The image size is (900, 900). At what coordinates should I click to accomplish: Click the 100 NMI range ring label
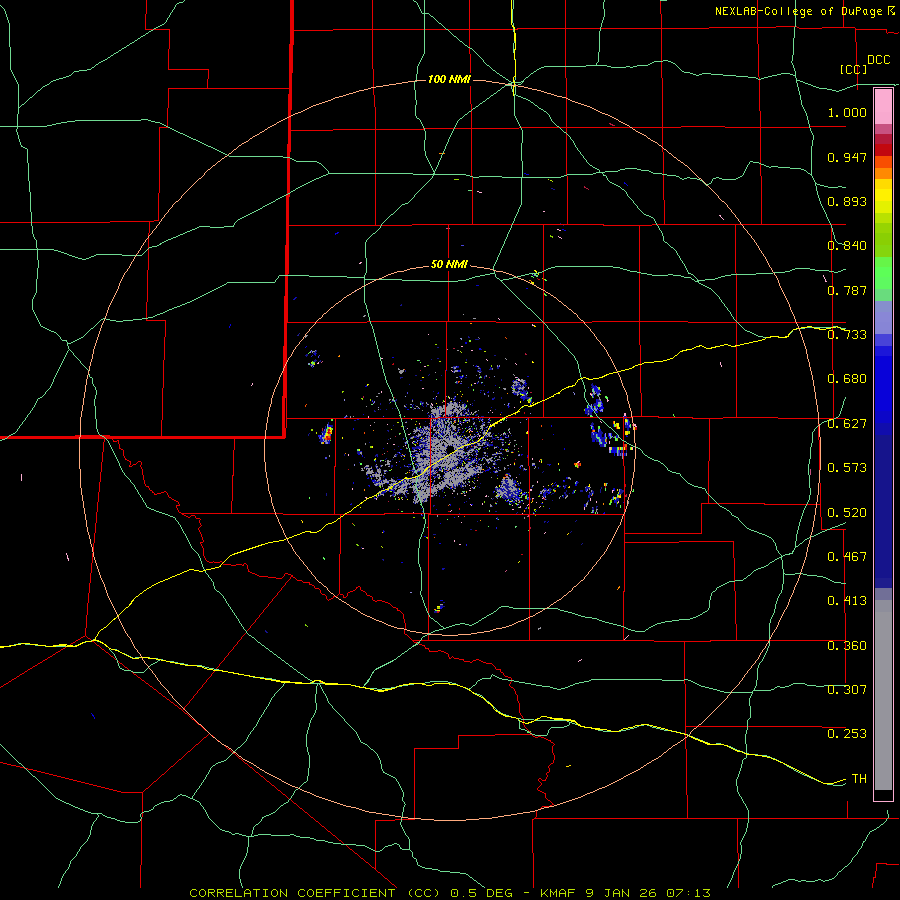pos(449,79)
